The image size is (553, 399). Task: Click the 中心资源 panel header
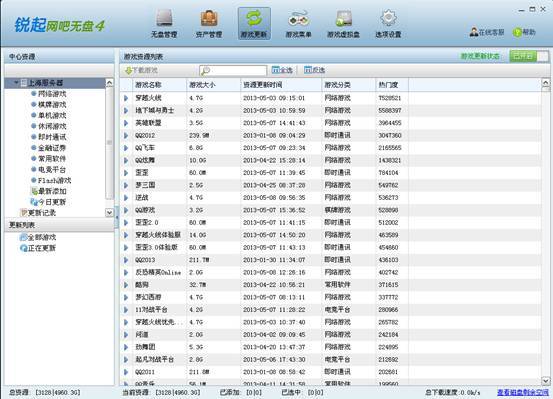pyautogui.click(x=22, y=56)
